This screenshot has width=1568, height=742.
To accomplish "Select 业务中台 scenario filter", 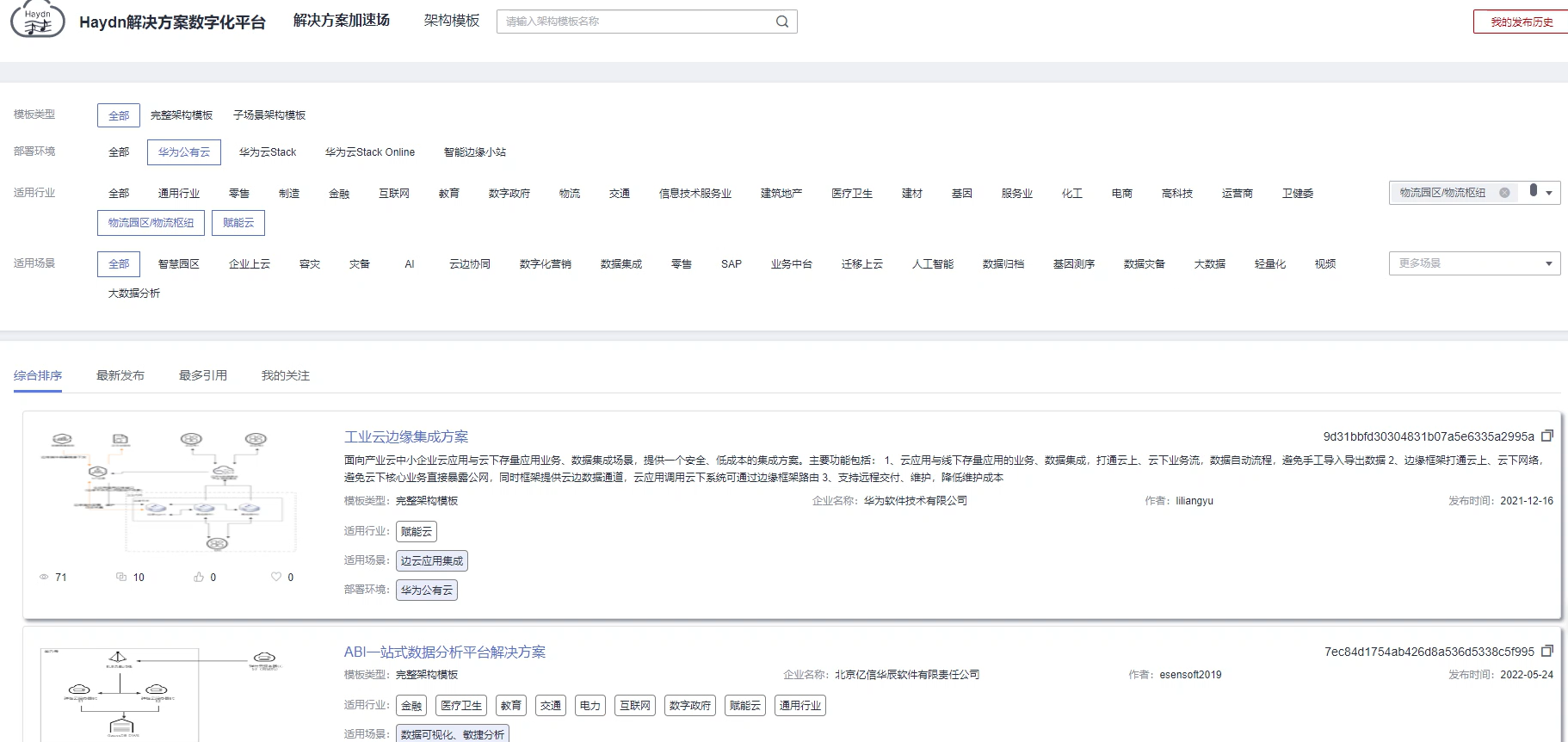I will (792, 264).
